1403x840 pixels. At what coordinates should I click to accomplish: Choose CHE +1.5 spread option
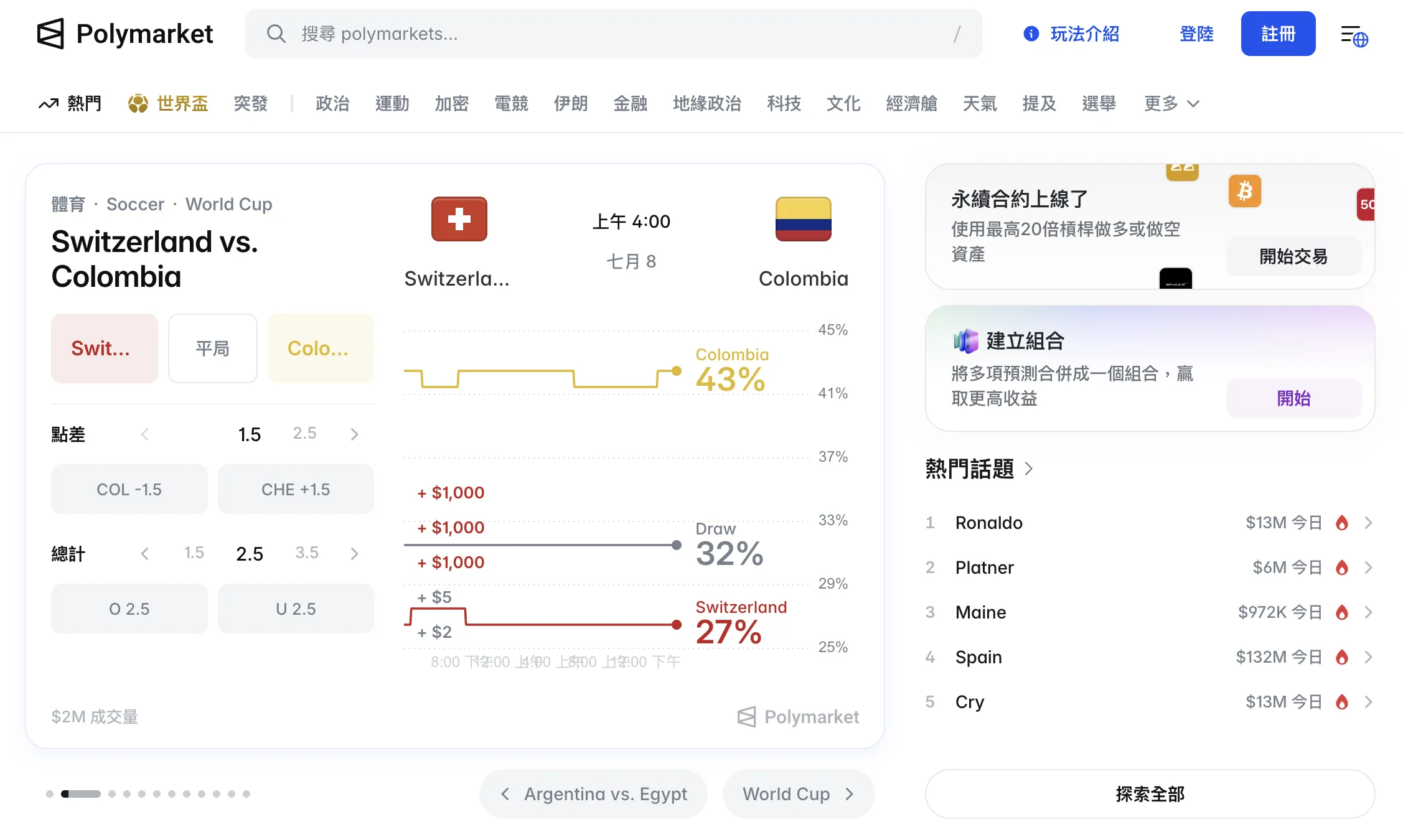coord(296,489)
